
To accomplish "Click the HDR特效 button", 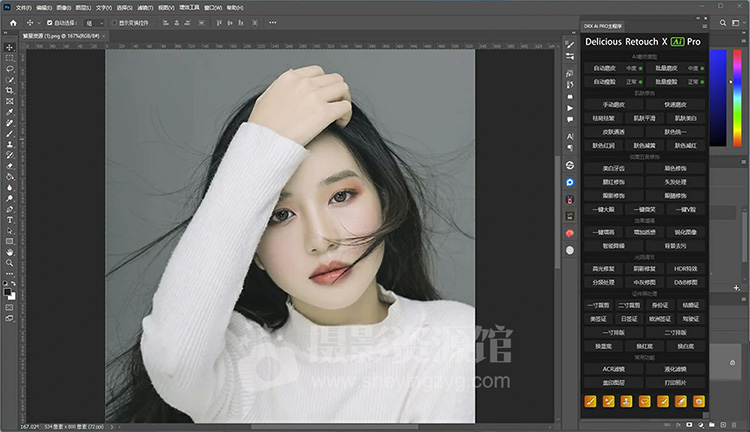I will 686,269.
